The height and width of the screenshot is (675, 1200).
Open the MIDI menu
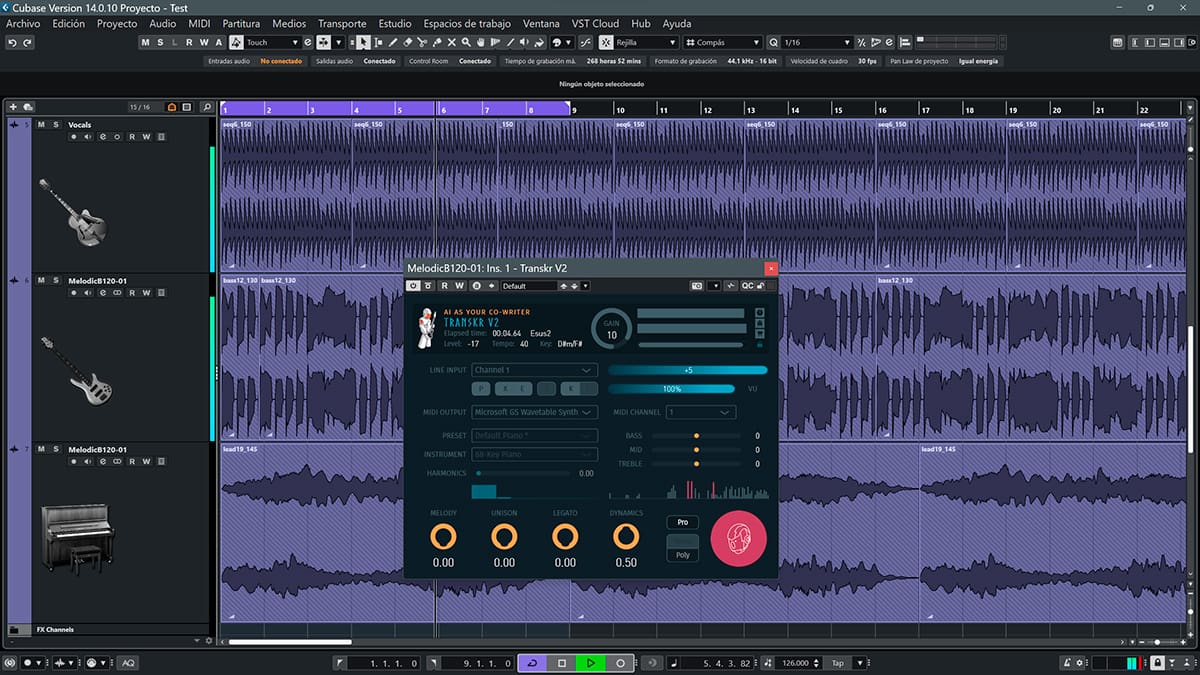199,23
